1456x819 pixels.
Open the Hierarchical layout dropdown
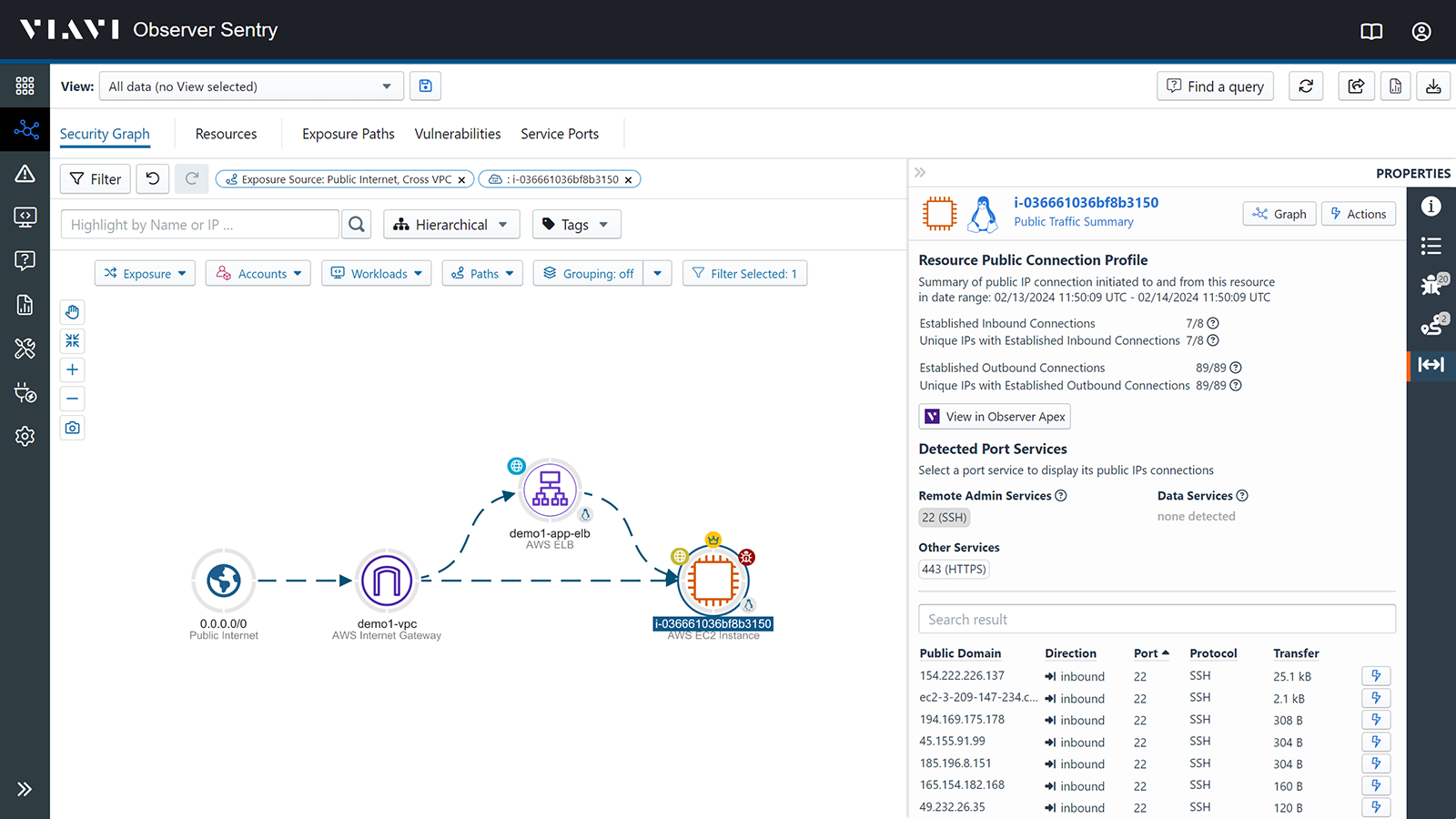click(x=451, y=224)
